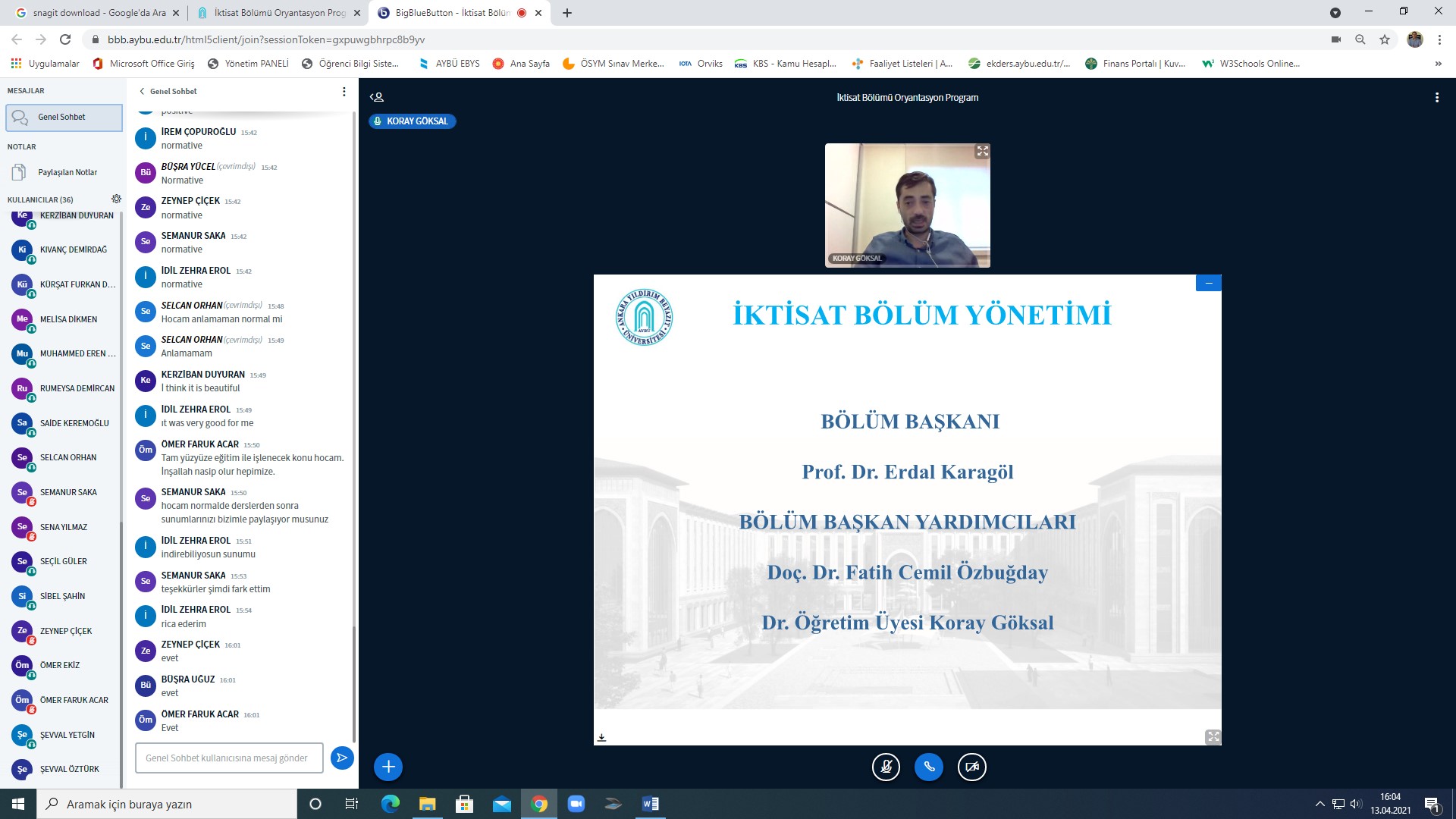Viewport: 1456px width, 819px height.
Task: Click the chat message input field
Action: 229,758
